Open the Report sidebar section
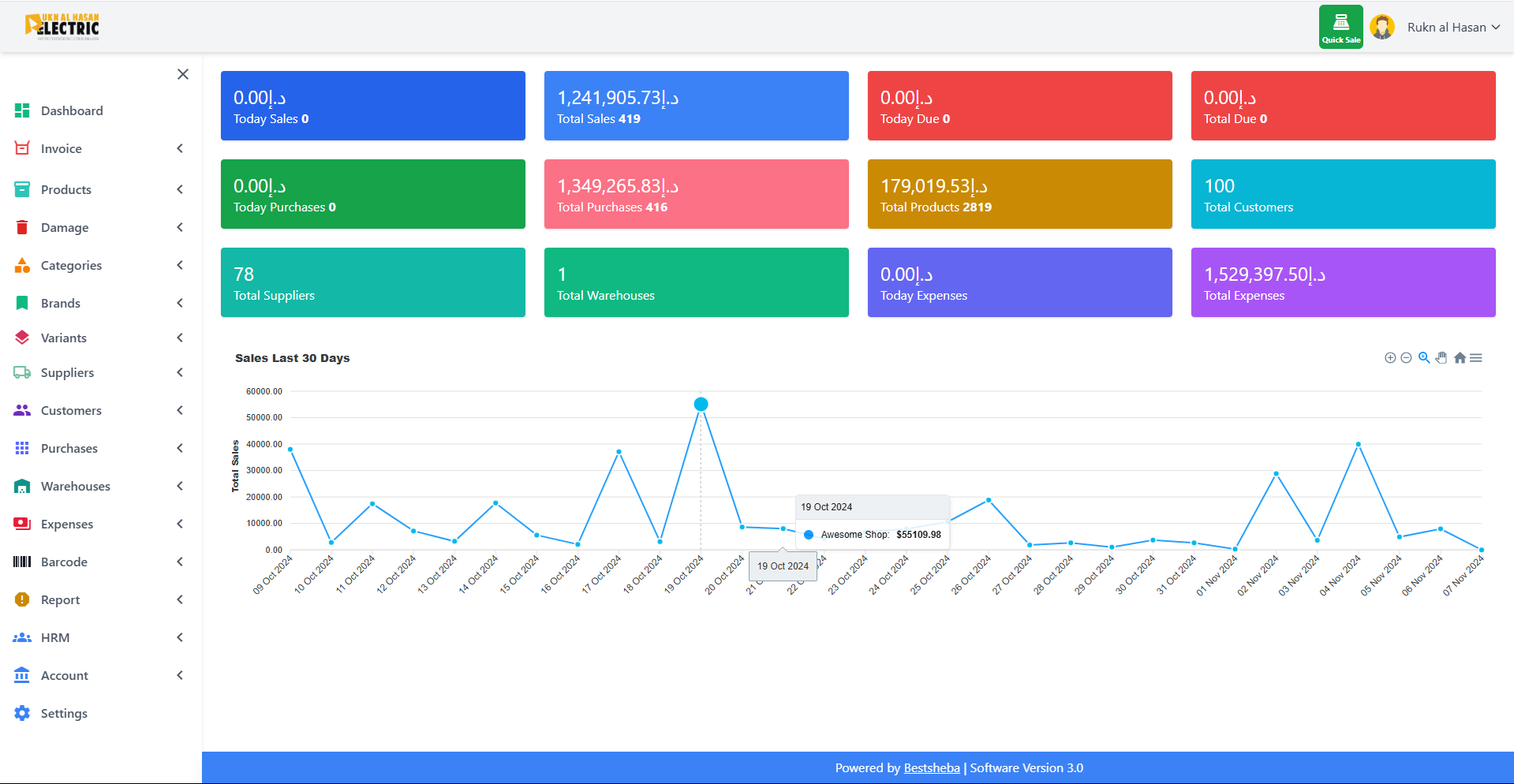Image resolution: width=1514 pixels, height=784 pixels. pyautogui.click(x=61, y=599)
